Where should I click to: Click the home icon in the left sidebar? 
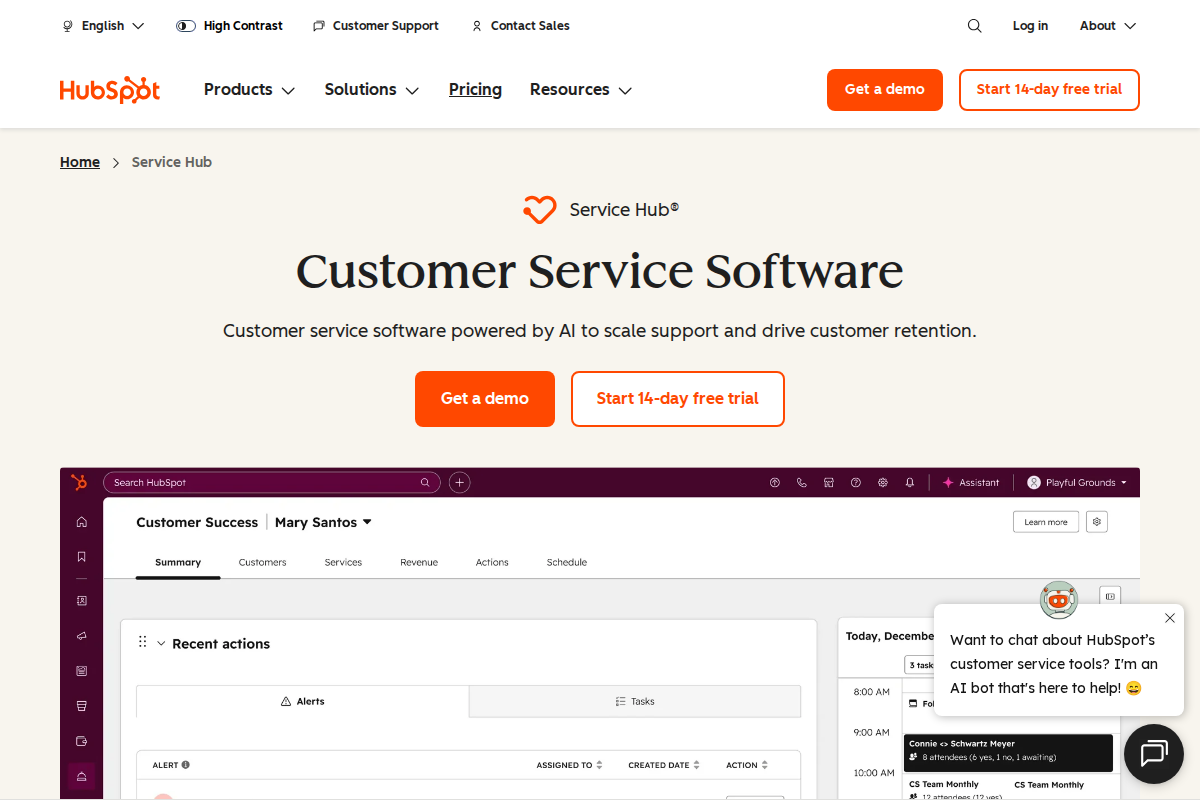pyautogui.click(x=82, y=522)
